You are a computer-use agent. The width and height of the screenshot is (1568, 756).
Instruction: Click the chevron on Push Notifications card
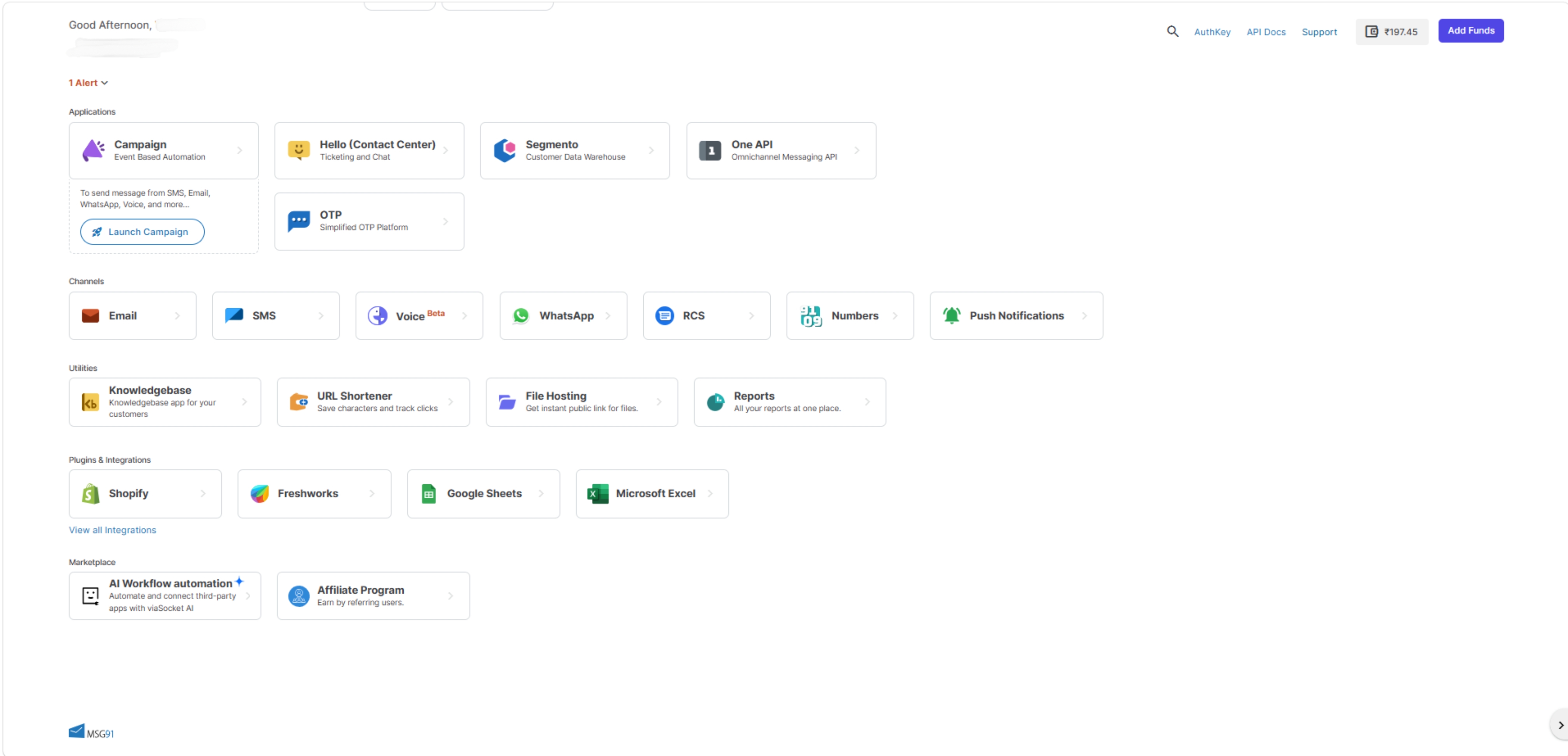click(1085, 316)
